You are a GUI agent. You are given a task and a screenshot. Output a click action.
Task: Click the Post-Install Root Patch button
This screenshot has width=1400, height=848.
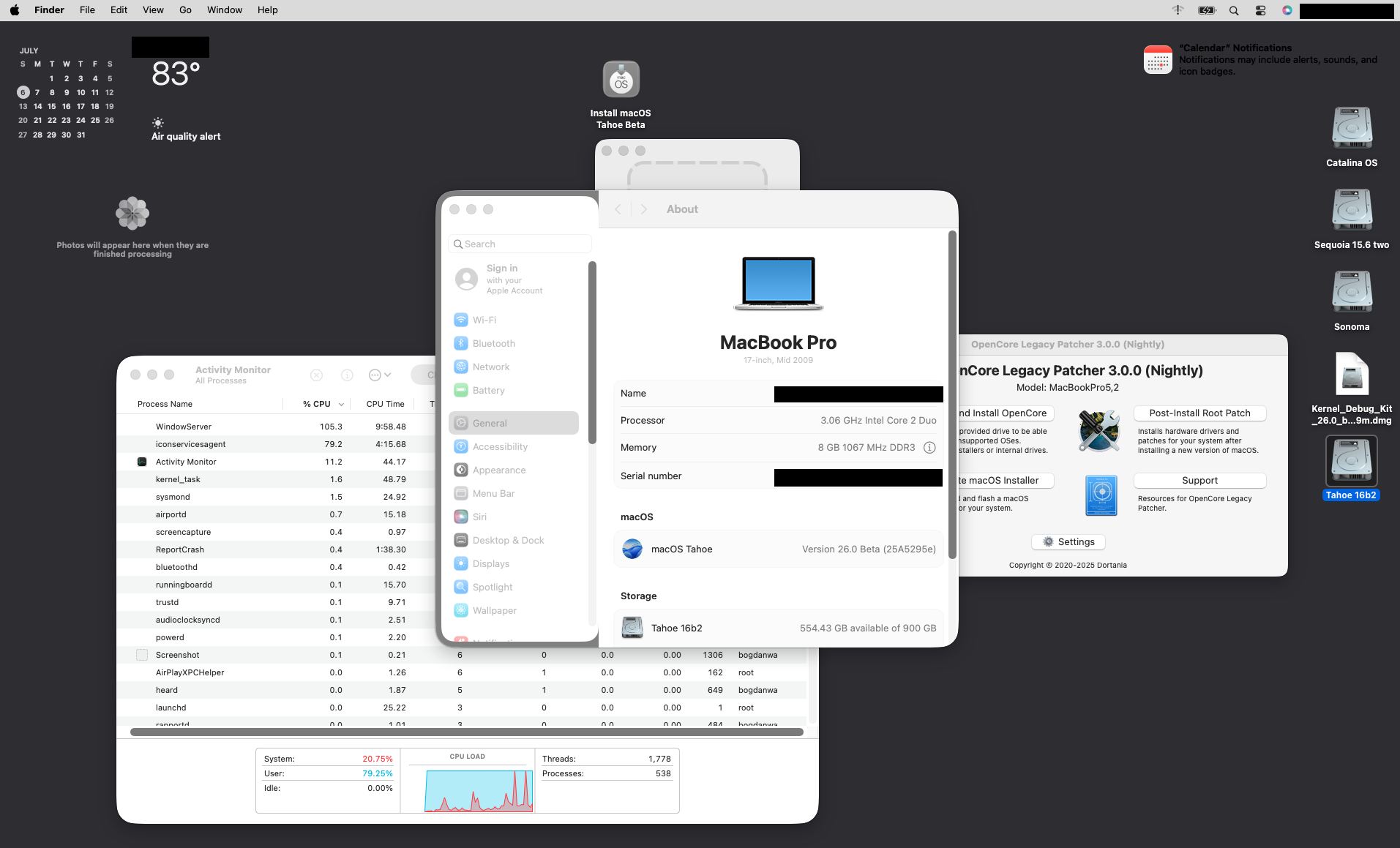point(1199,413)
